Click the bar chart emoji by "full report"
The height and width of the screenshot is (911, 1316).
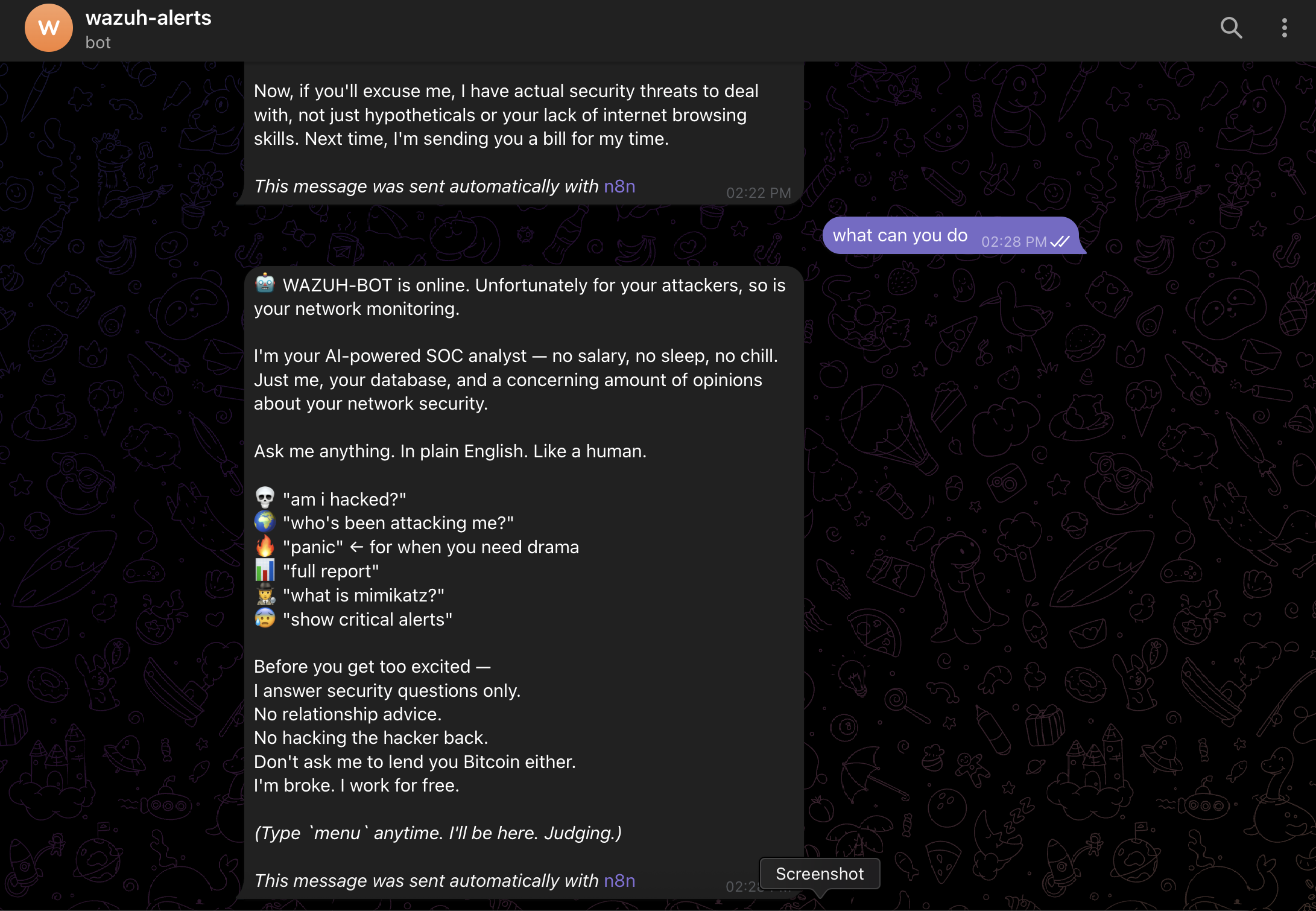click(265, 570)
